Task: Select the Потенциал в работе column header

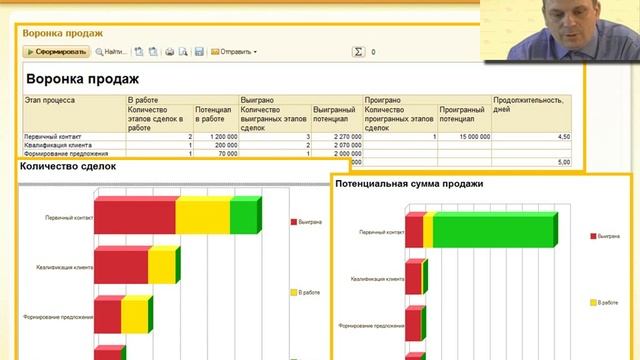Action: click(x=216, y=118)
